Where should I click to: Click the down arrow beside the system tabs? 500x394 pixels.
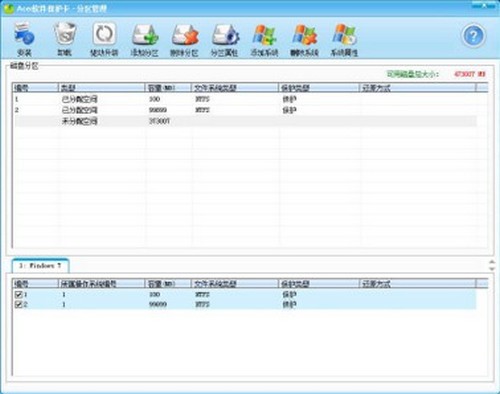click(492, 268)
